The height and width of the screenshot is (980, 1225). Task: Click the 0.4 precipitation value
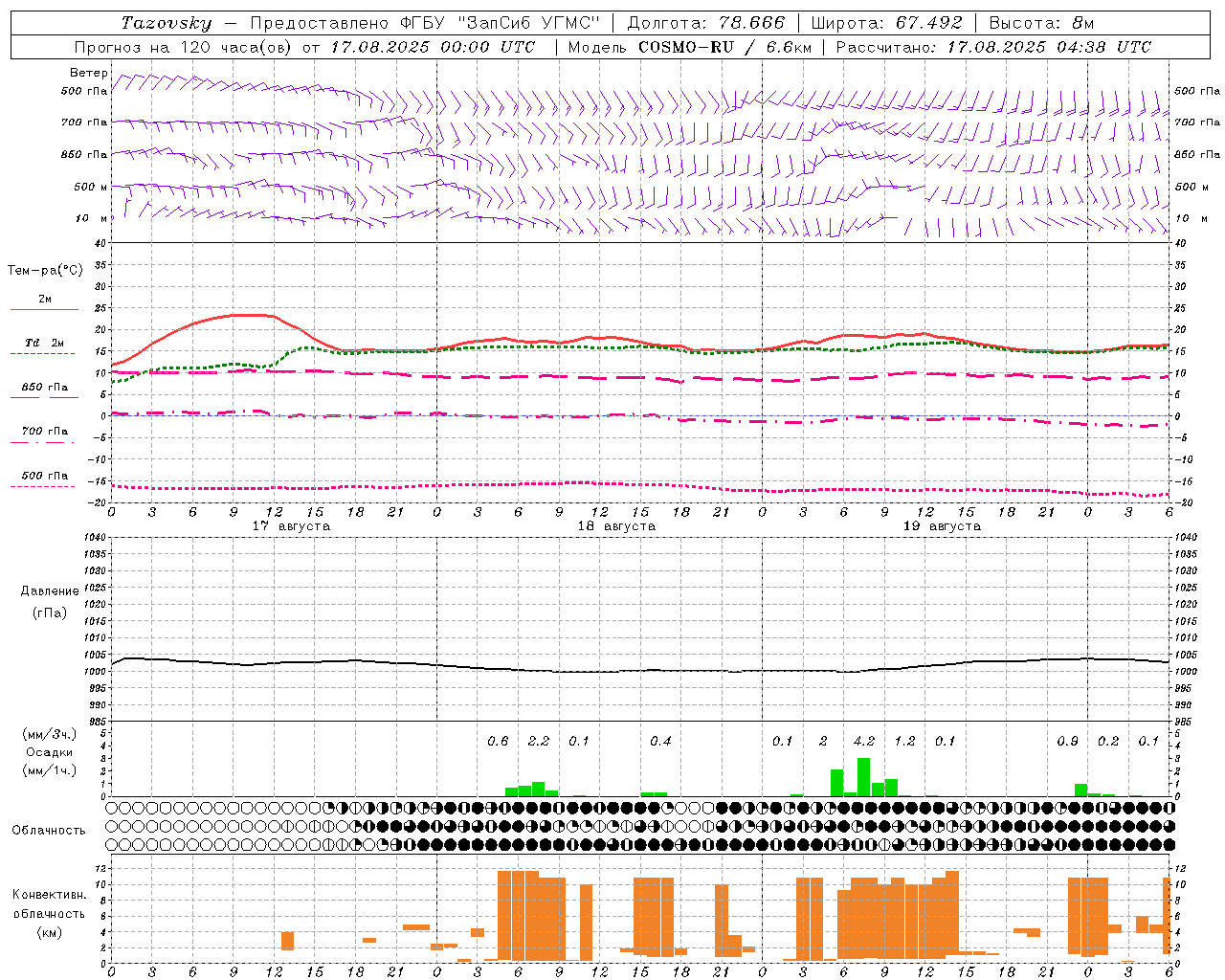tap(660, 742)
